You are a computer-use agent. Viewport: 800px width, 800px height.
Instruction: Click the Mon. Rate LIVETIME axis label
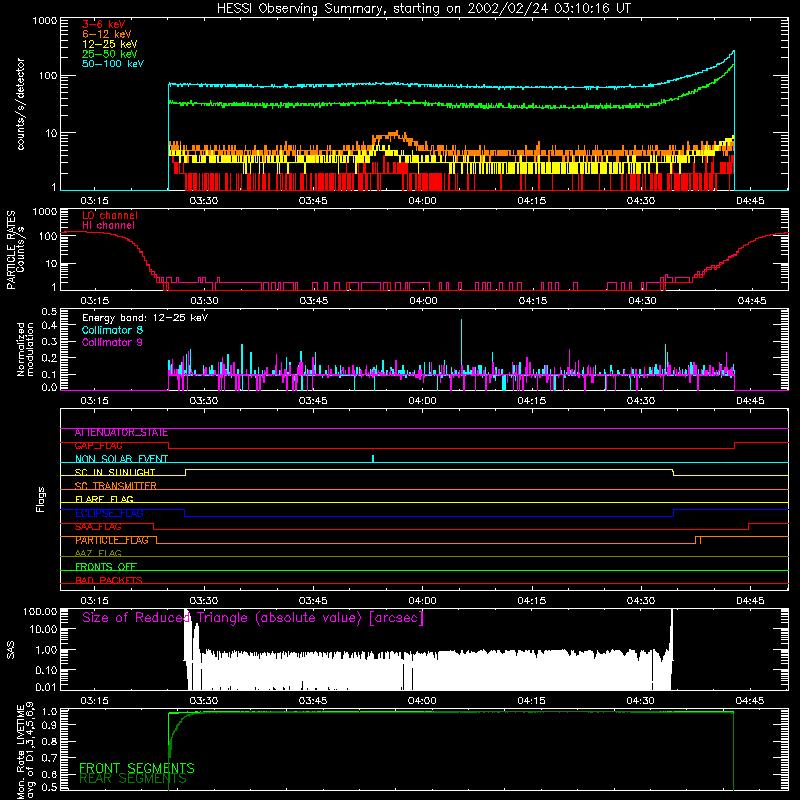click(25, 752)
